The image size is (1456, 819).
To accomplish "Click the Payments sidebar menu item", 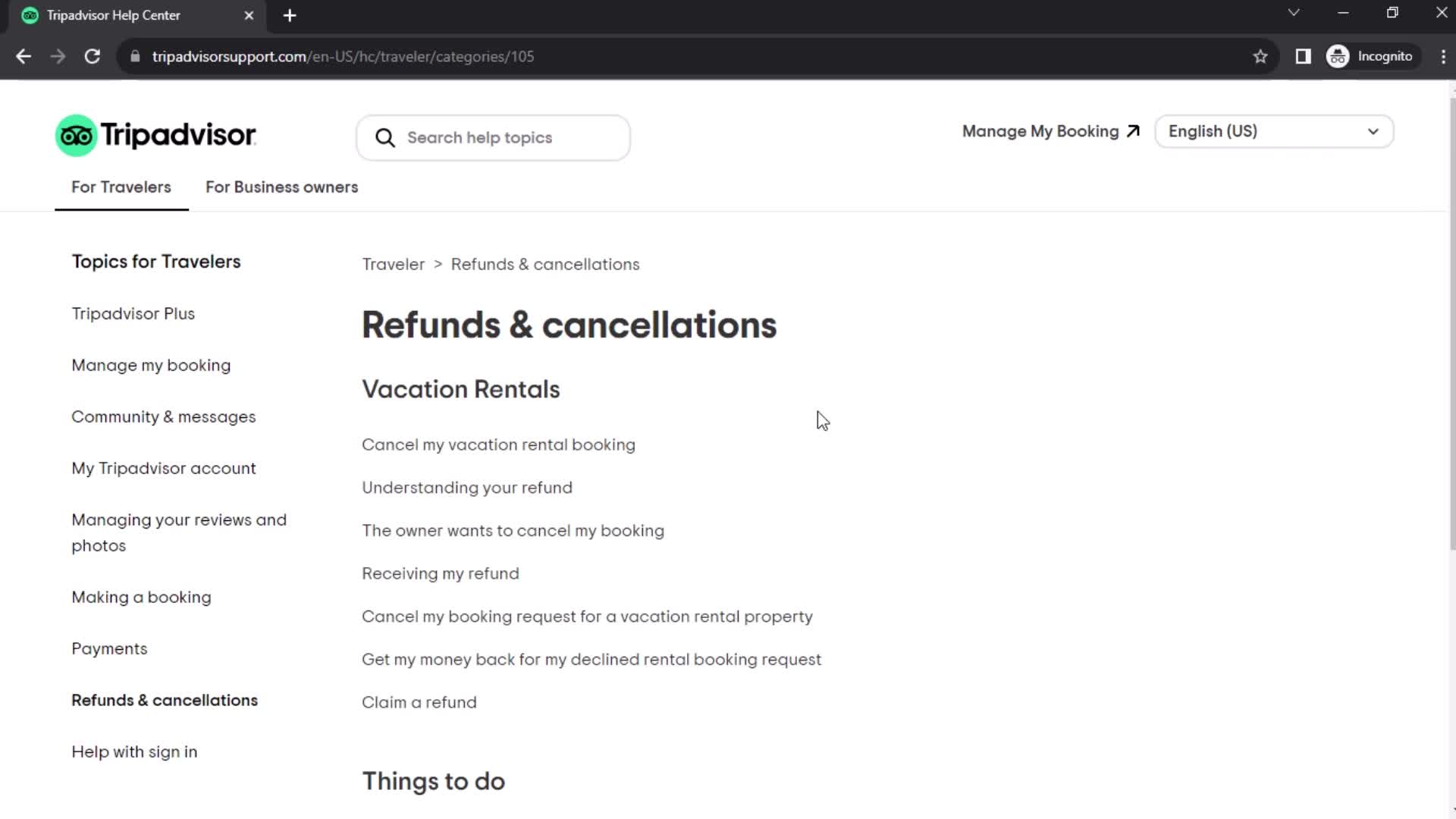I will click(109, 648).
